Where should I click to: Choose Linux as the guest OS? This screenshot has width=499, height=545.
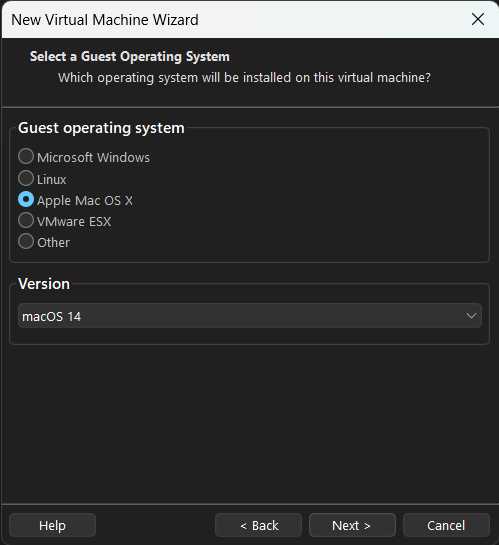click(26, 178)
